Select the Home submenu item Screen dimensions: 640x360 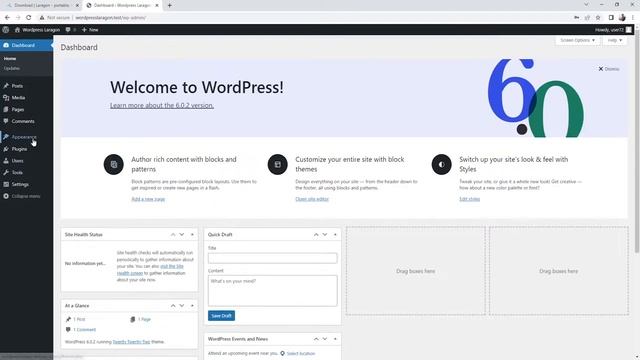10,59
